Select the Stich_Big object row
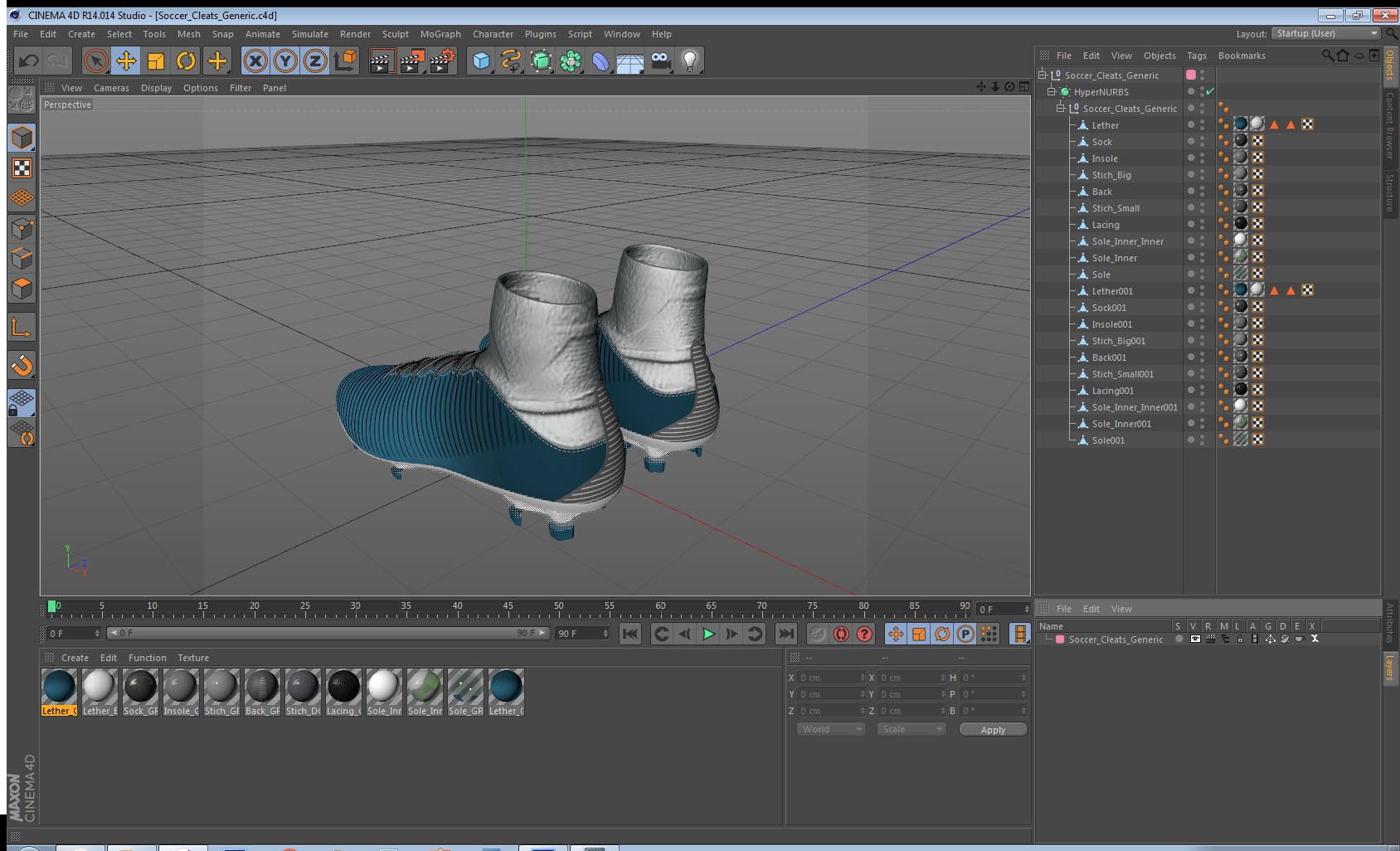 [1111, 175]
